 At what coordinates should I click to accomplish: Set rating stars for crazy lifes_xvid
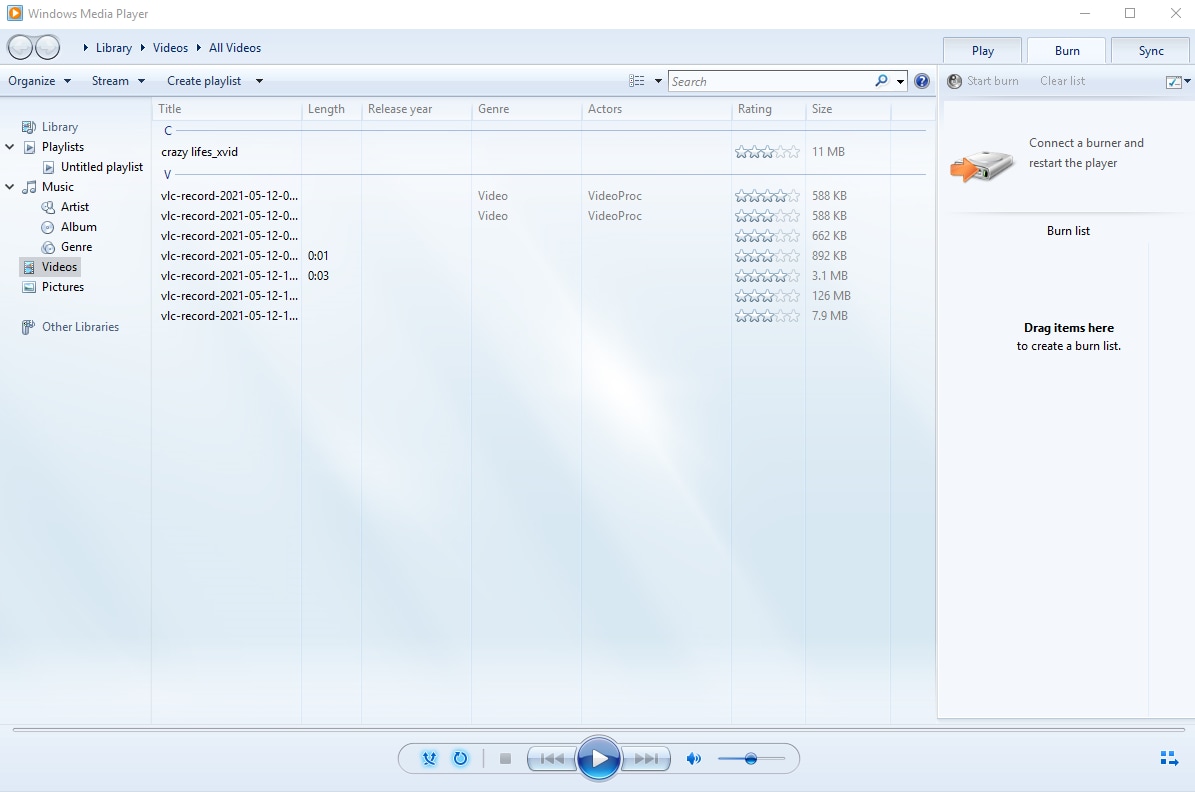(767, 152)
